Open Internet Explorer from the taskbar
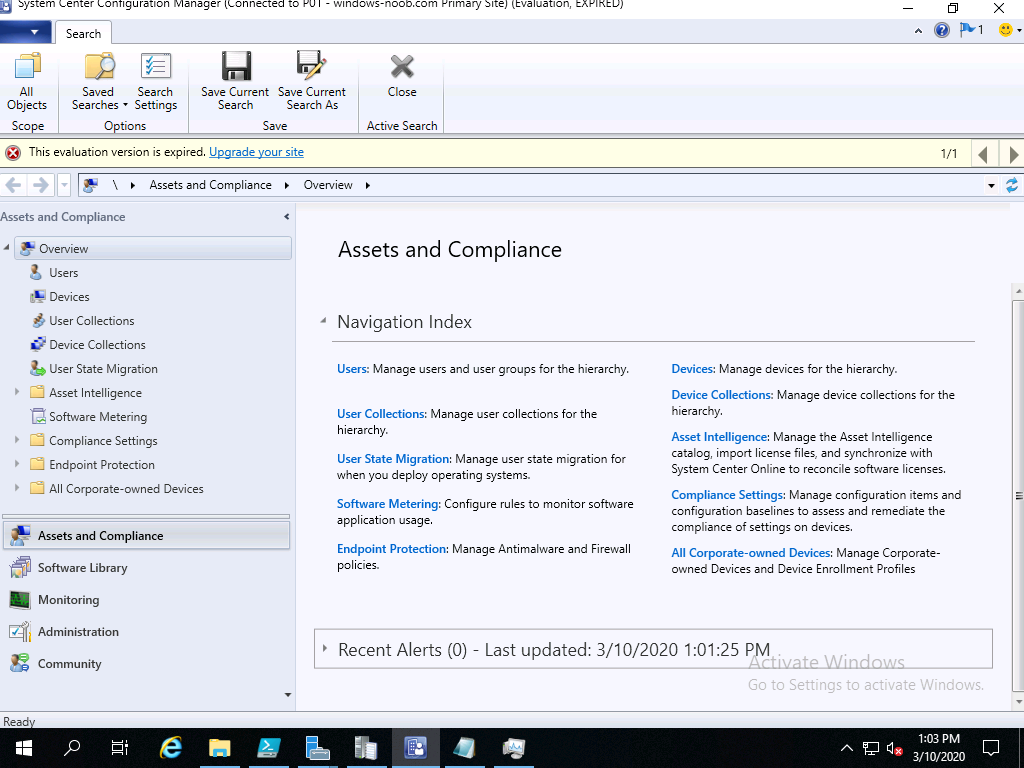Image resolution: width=1024 pixels, height=768 pixels. [x=171, y=748]
